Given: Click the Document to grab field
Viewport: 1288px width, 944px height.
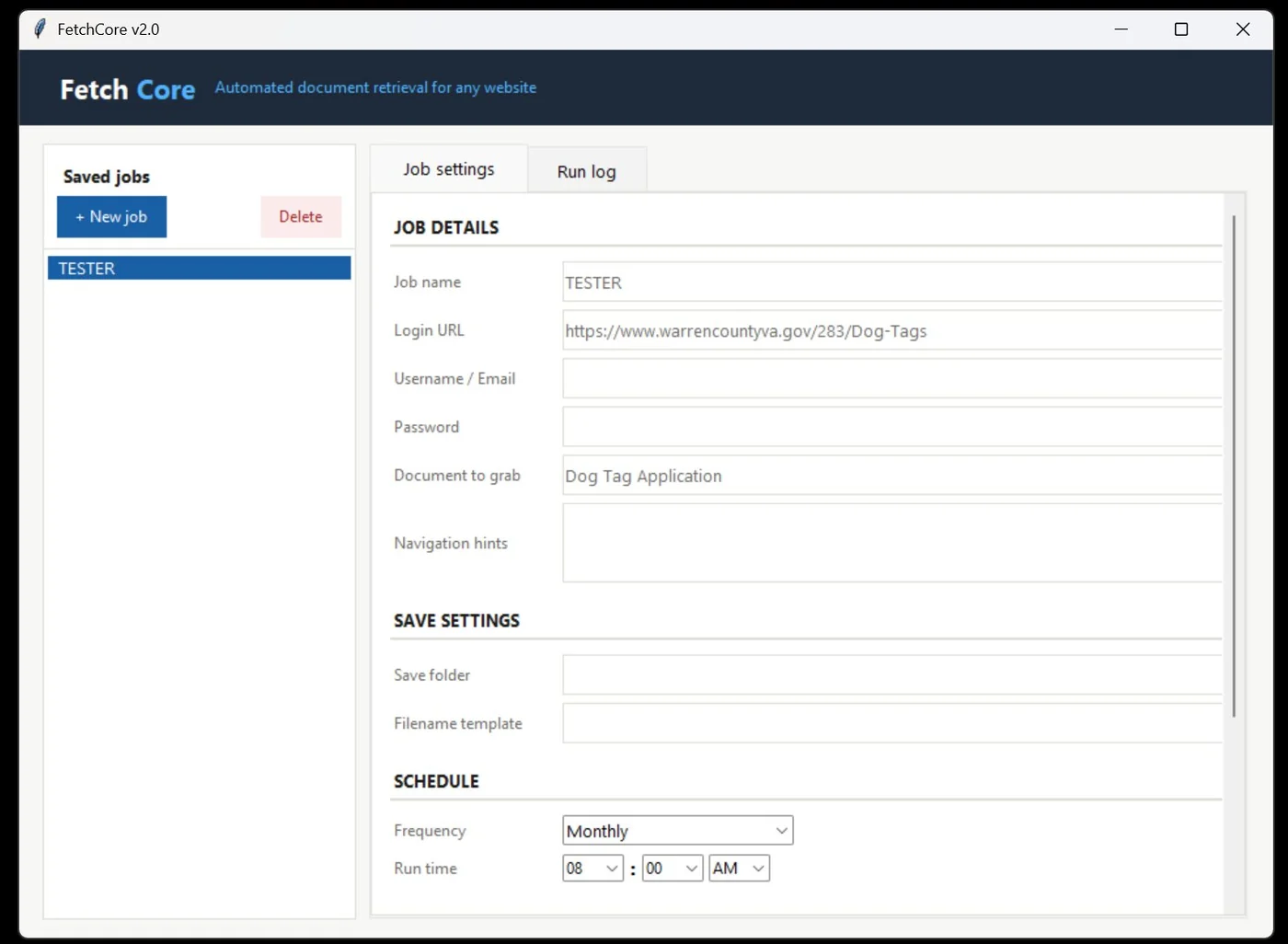Looking at the screenshot, I should [892, 476].
